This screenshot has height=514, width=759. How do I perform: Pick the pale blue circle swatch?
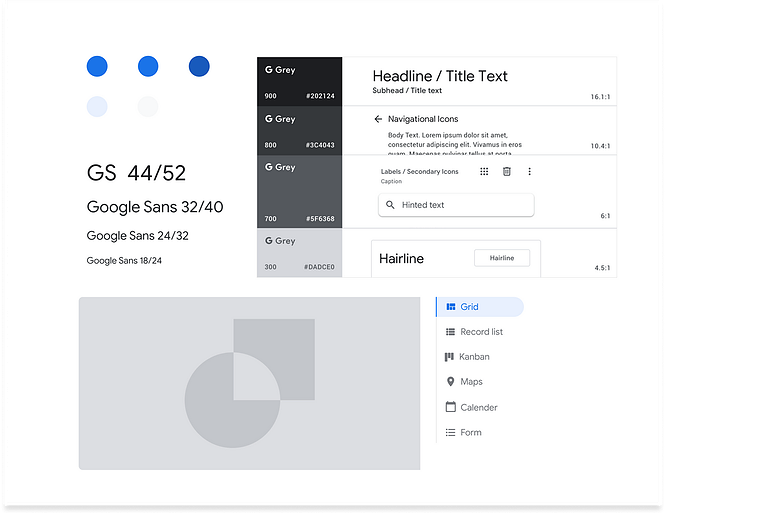97,106
